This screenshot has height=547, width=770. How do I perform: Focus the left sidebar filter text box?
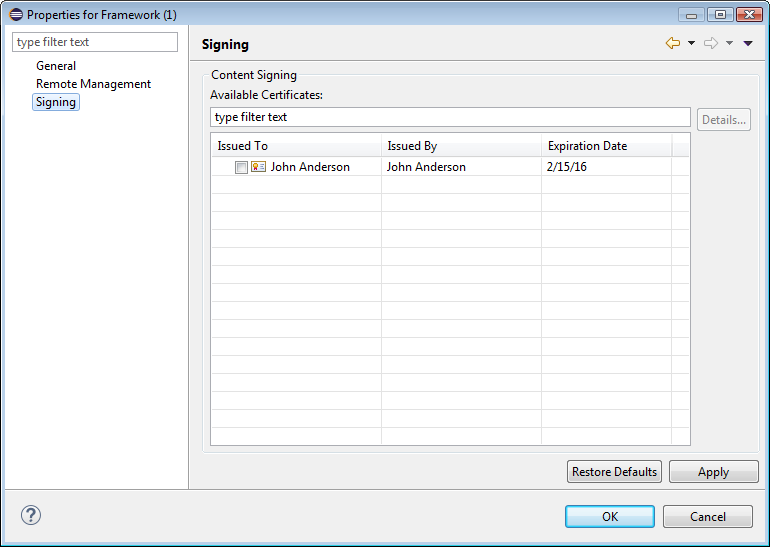(95, 42)
